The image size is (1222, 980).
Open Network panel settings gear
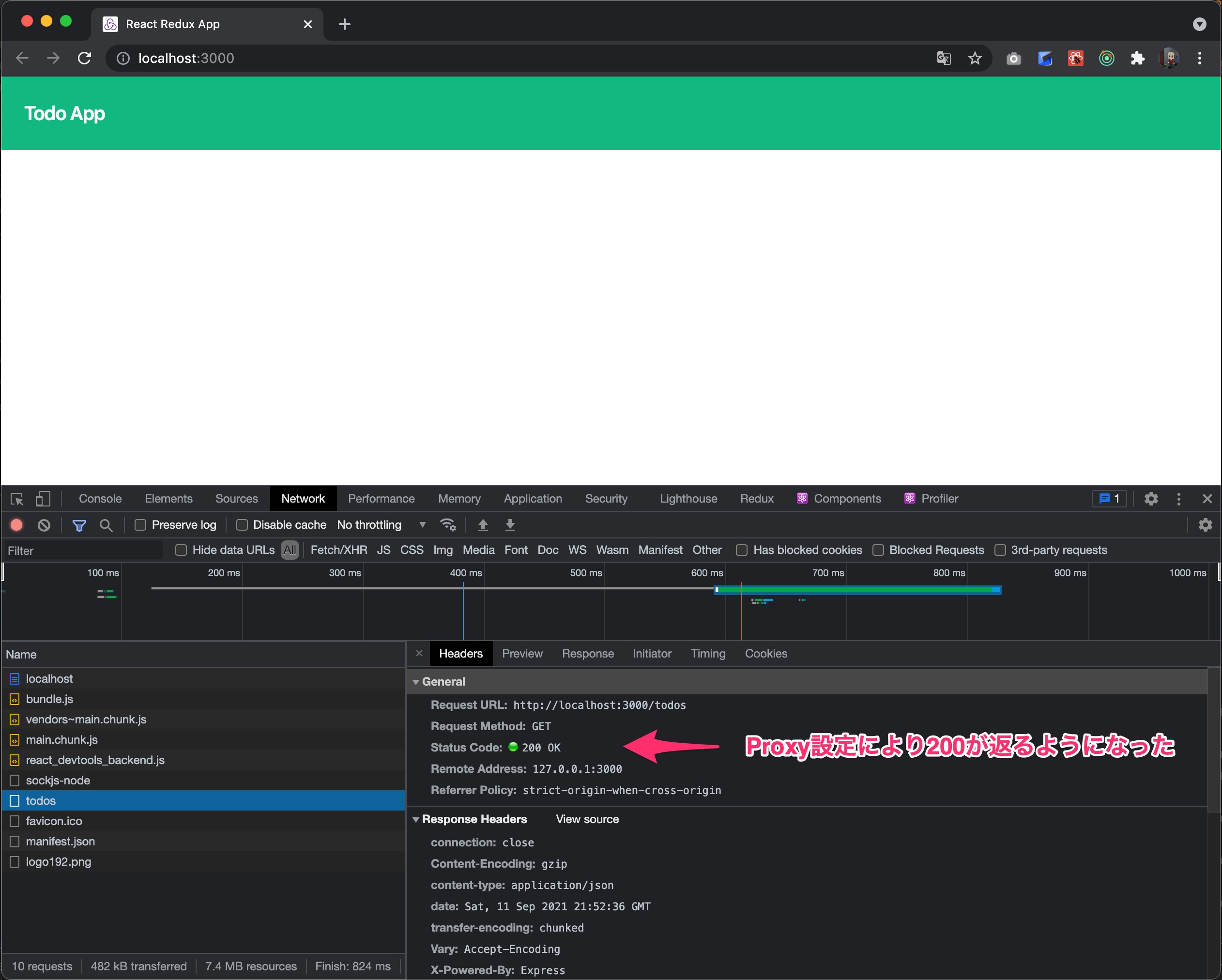point(1205,525)
